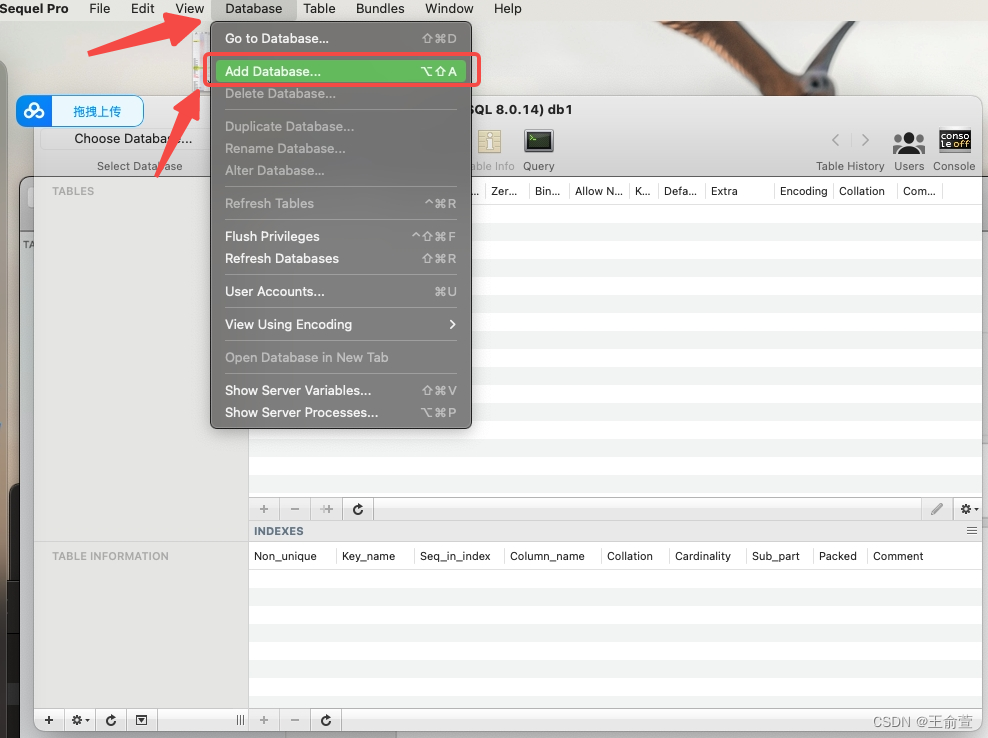The height and width of the screenshot is (738, 988).
Task: Click the 拖拽上传 upload button
Action: coord(97,112)
